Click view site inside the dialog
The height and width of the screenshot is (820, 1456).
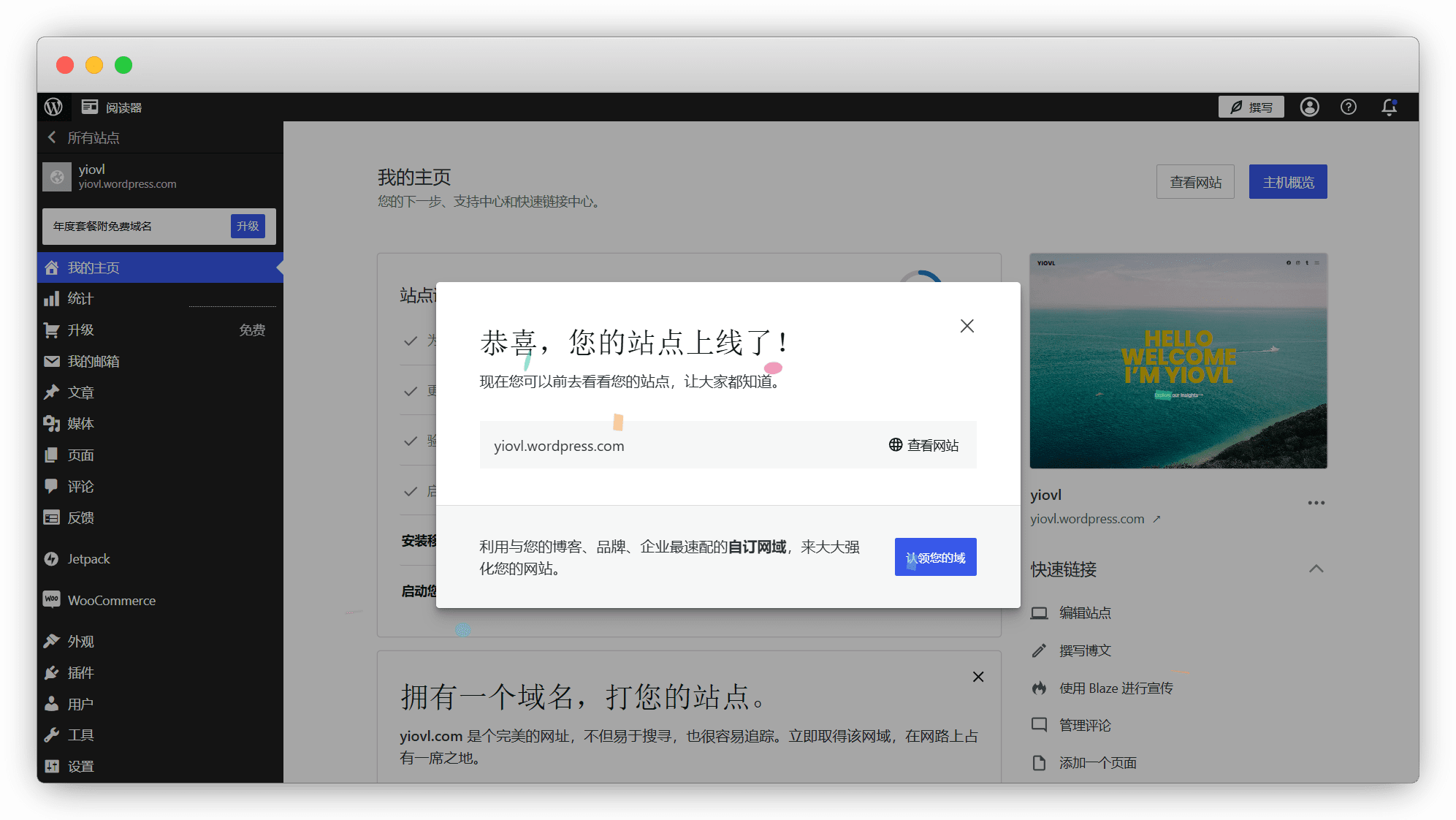click(923, 445)
